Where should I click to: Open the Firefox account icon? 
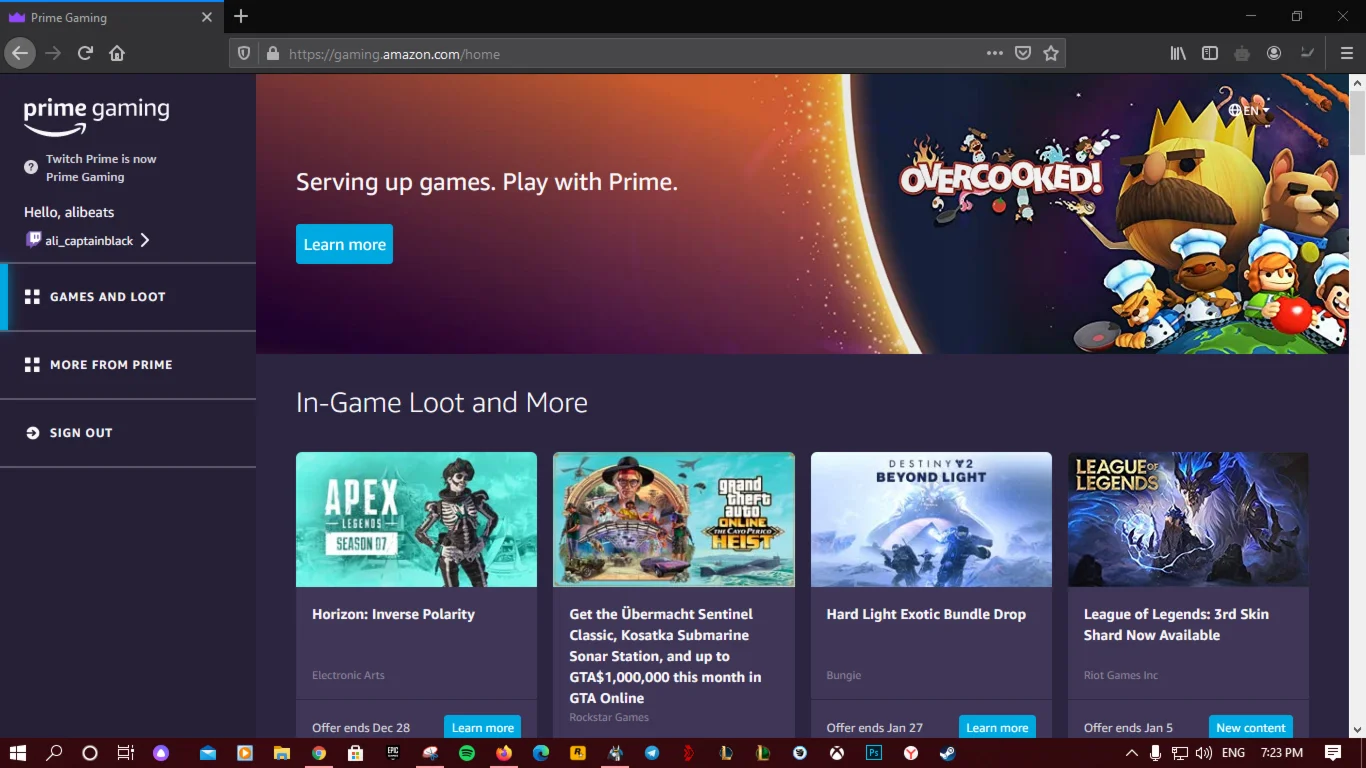click(1274, 53)
